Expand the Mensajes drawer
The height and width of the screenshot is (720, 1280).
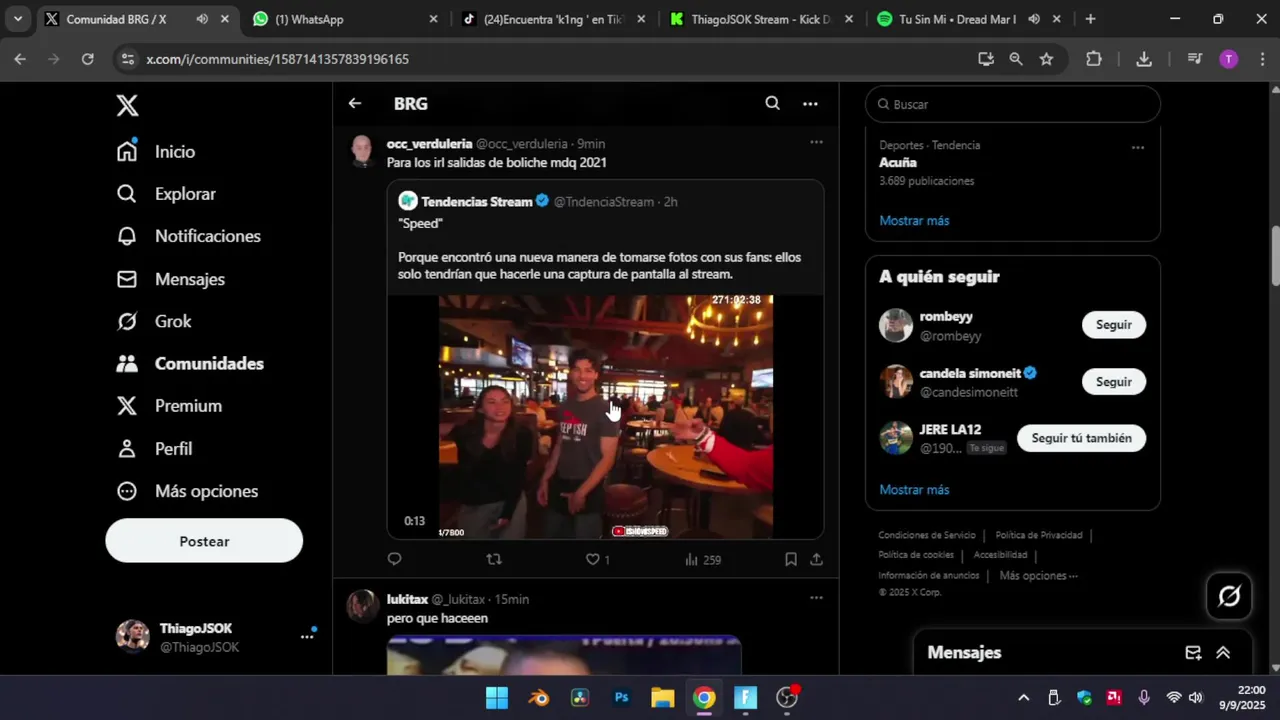click(x=1223, y=653)
